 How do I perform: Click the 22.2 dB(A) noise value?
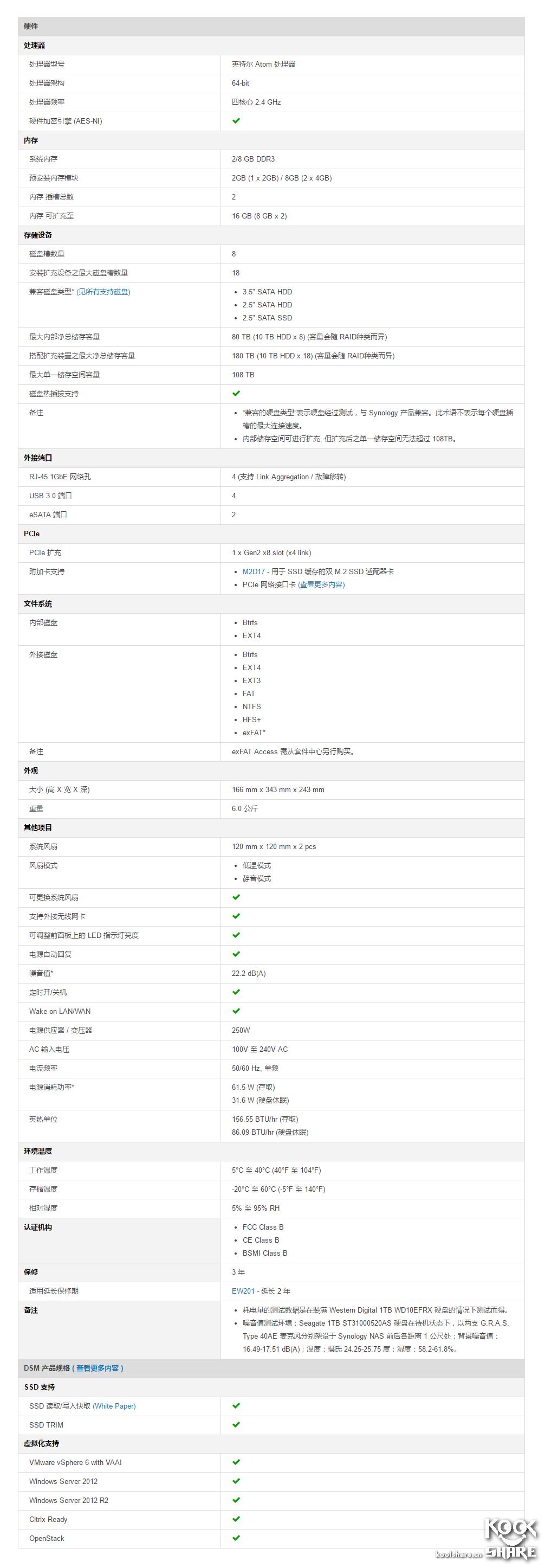coord(249,973)
